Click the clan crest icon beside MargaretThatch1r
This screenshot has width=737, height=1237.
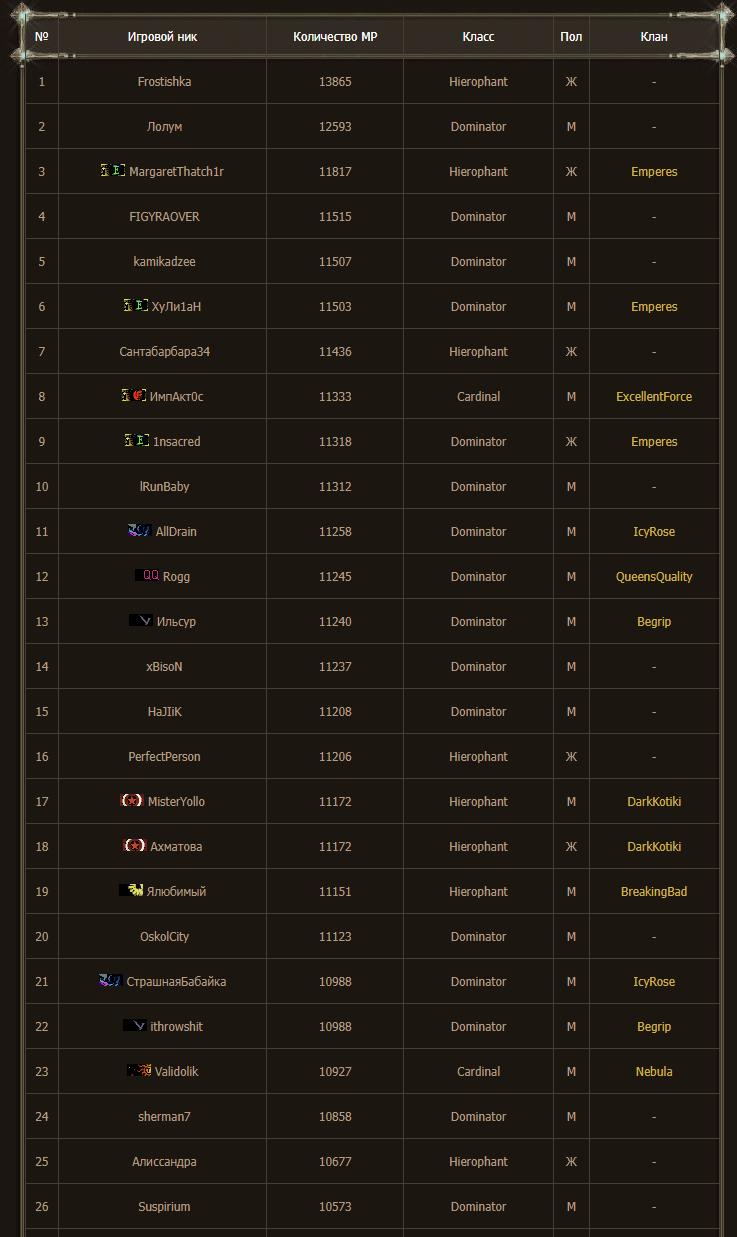[113, 171]
